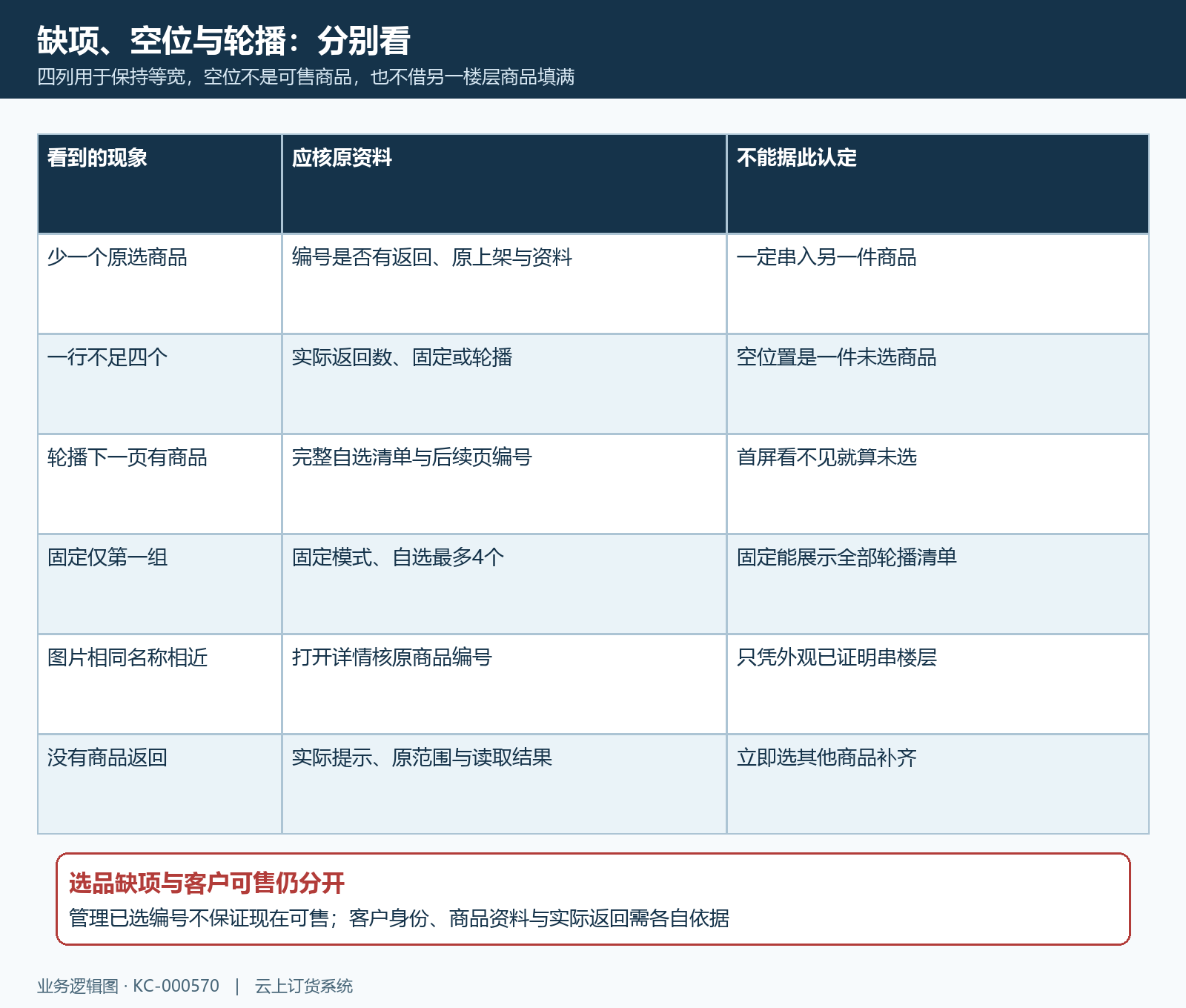Click column header 不能据此认定
The width and height of the screenshot is (1186, 1008).
click(x=938, y=184)
